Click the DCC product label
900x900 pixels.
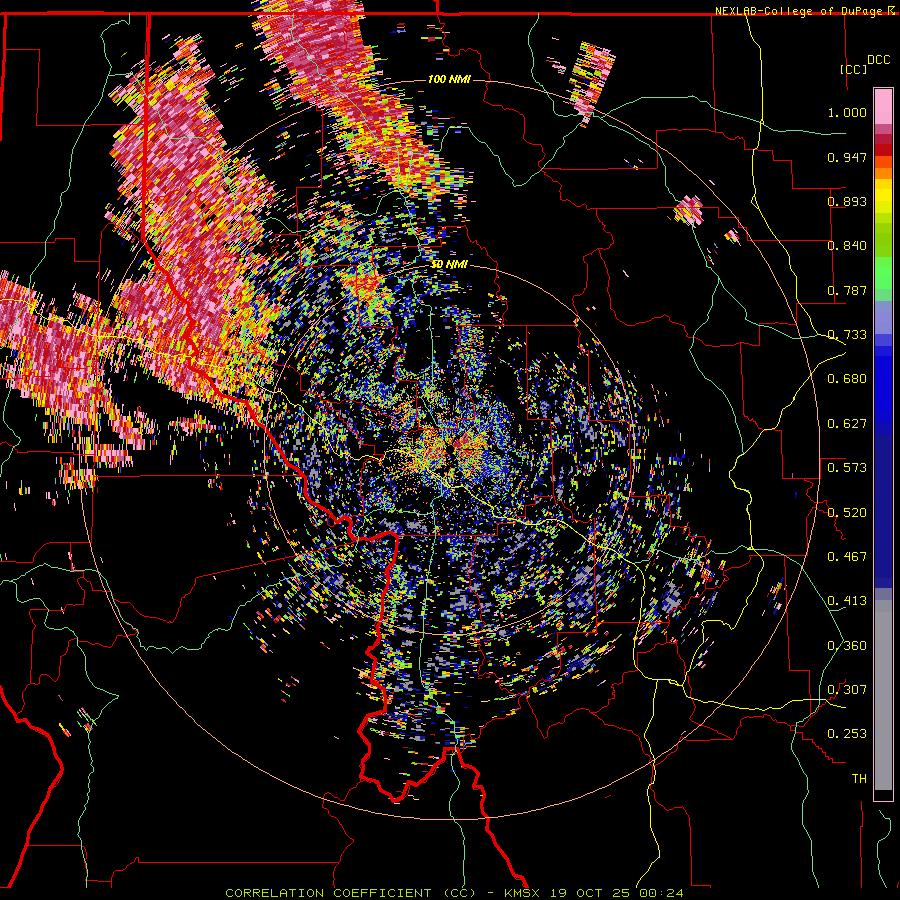pos(878,59)
